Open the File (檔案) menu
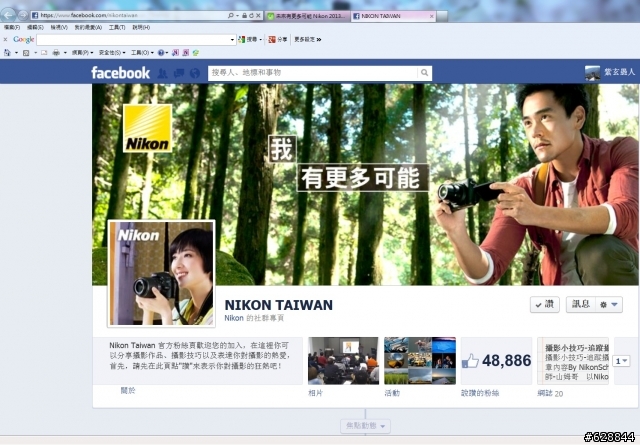The width and height of the screenshot is (640, 445). (x=12, y=27)
